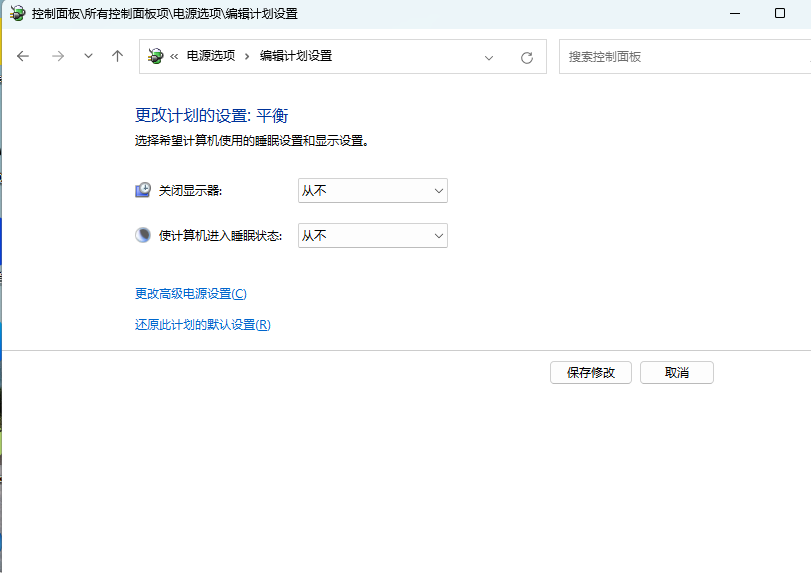Screen dimensions: 811x573
Task: Refresh the page with the reload icon
Action: point(527,57)
